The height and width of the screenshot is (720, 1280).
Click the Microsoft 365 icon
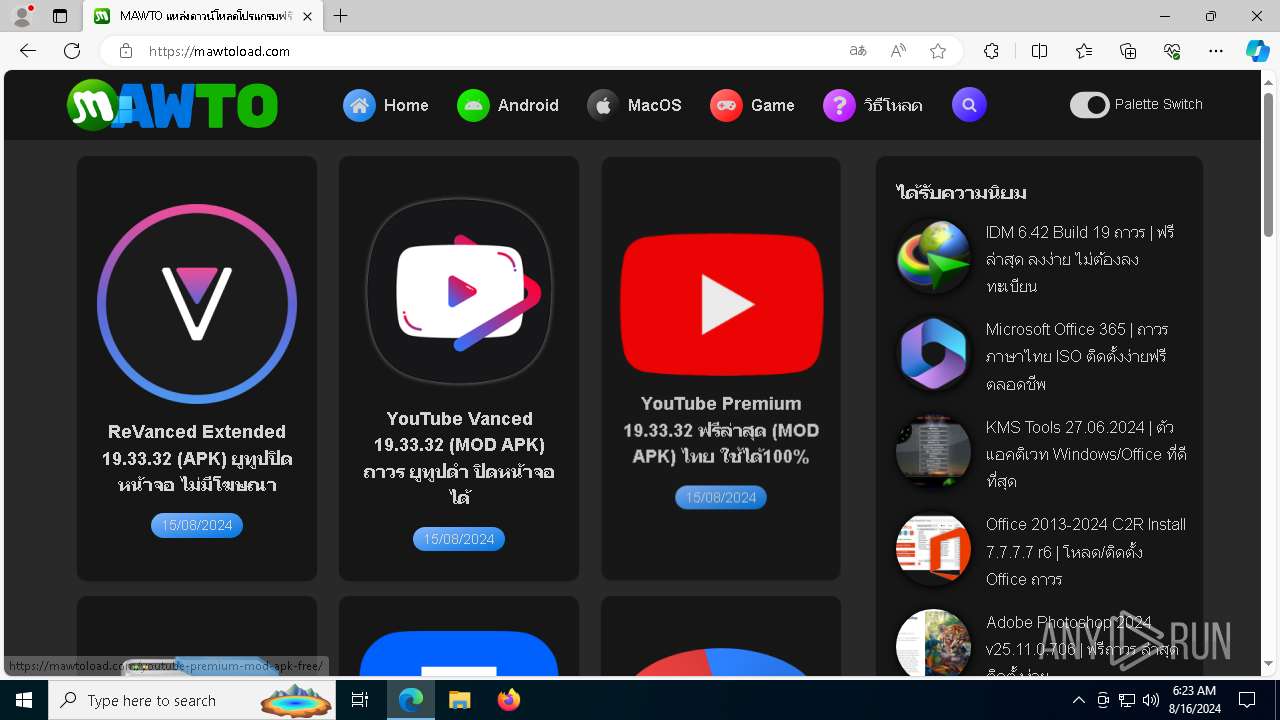[x=933, y=354]
